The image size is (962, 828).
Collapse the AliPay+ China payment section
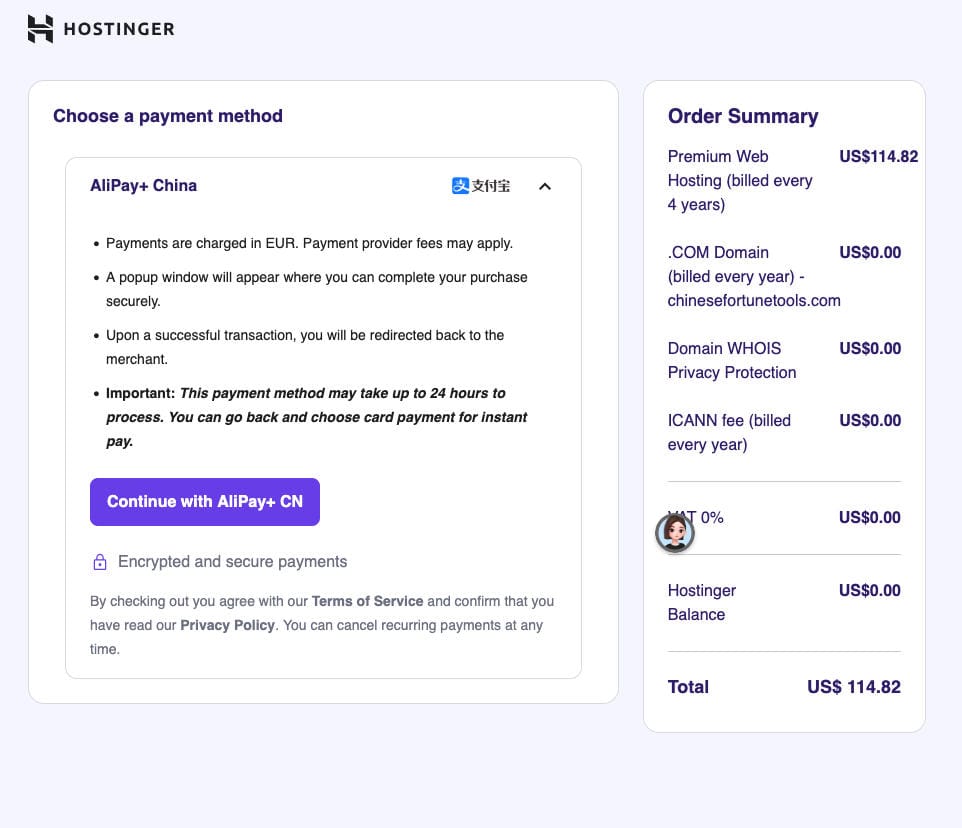tap(545, 186)
